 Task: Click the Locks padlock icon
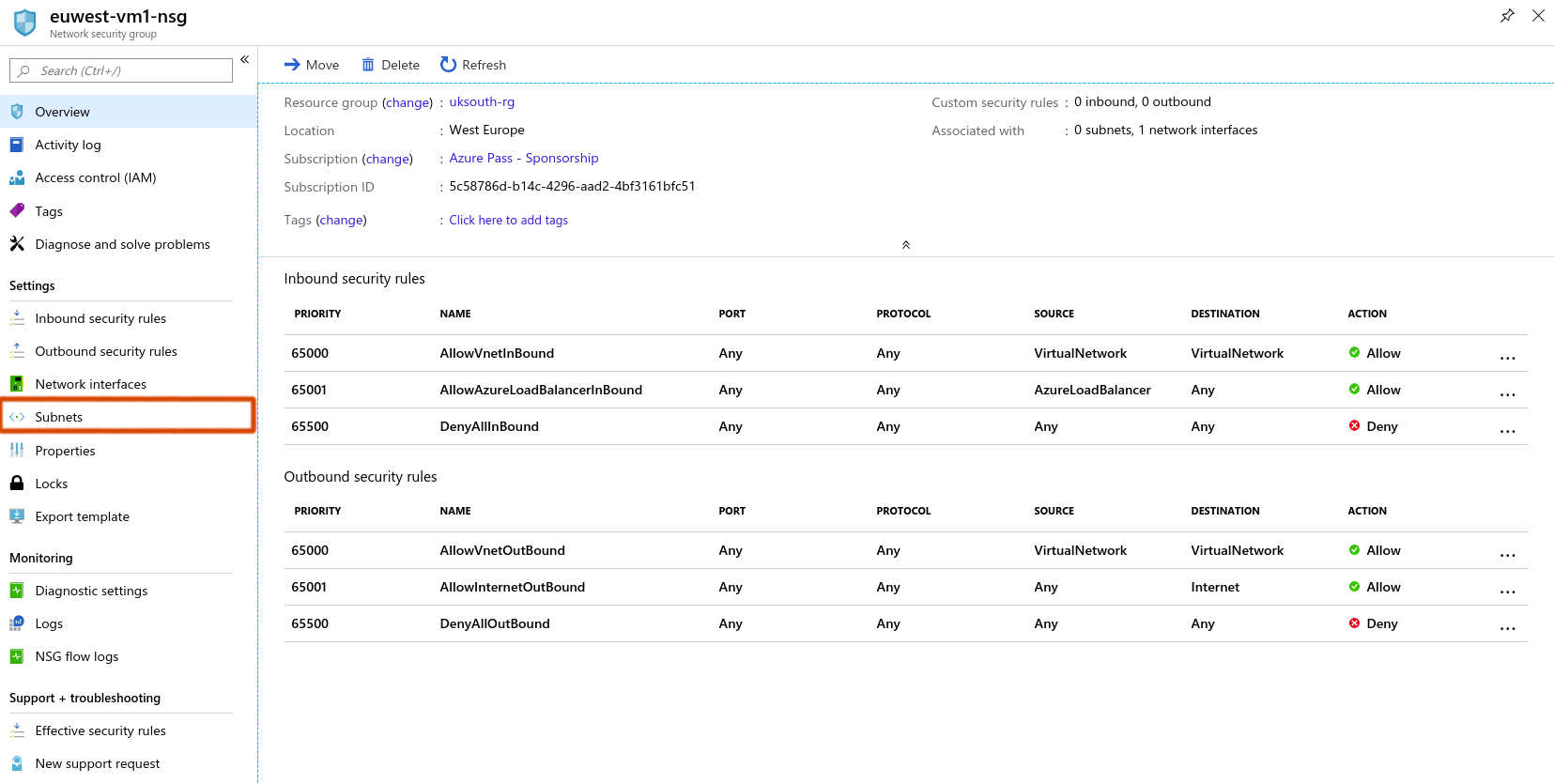pos(17,484)
